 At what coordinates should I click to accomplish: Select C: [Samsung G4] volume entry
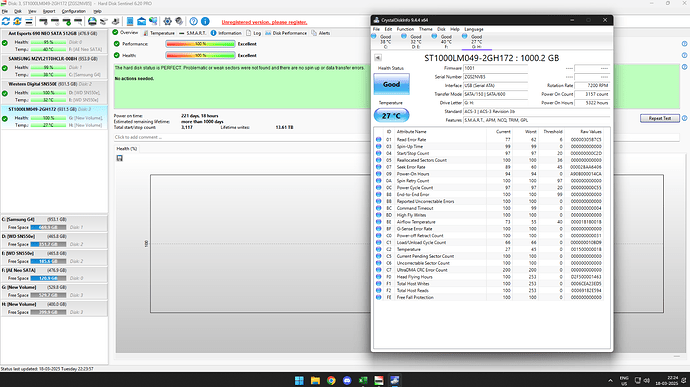click(x=54, y=223)
